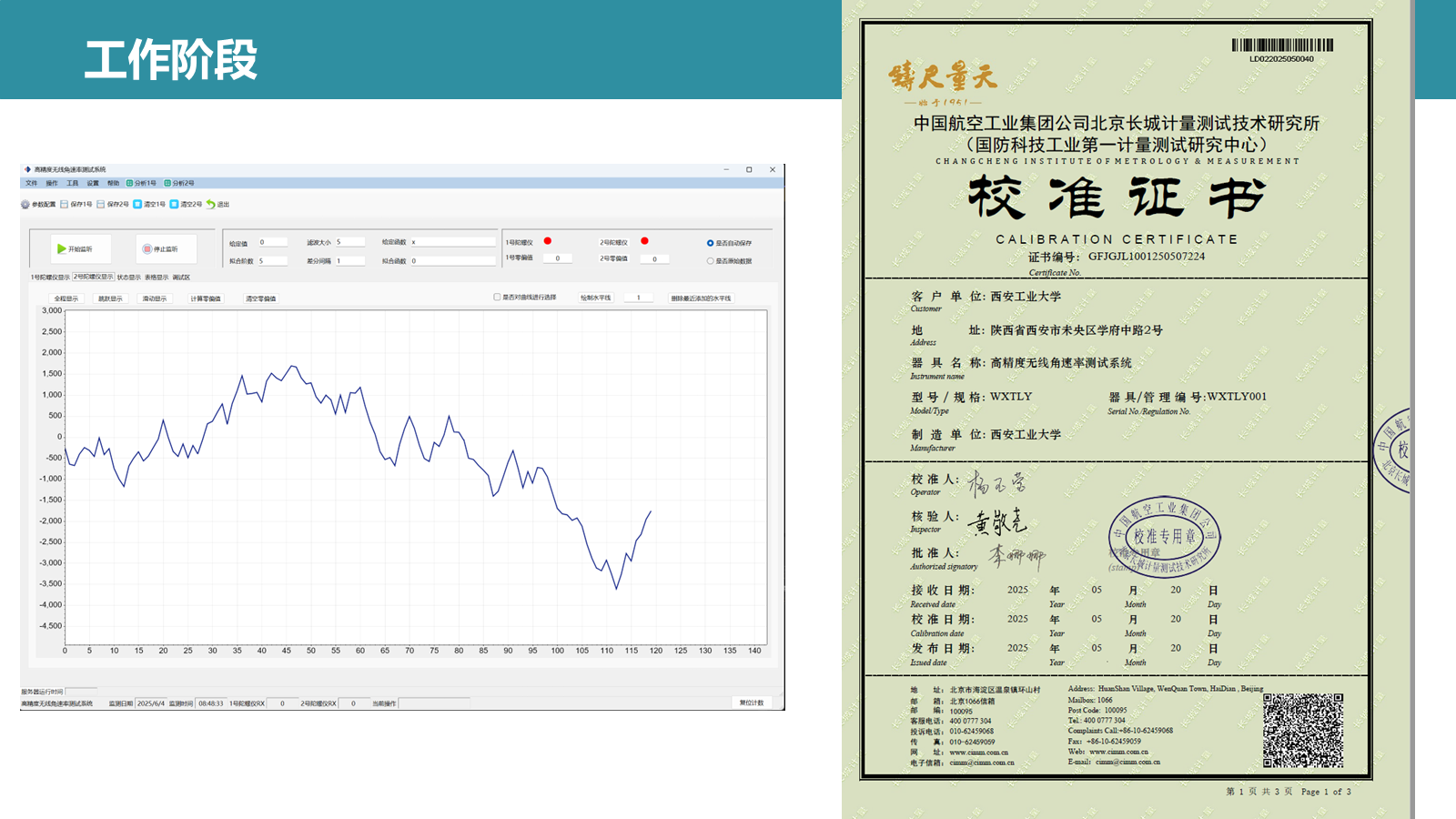Click the 2号陀螺仪 red status indicator
The width and height of the screenshot is (1456, 819).
pyautogui.click(x=644, y=241)
